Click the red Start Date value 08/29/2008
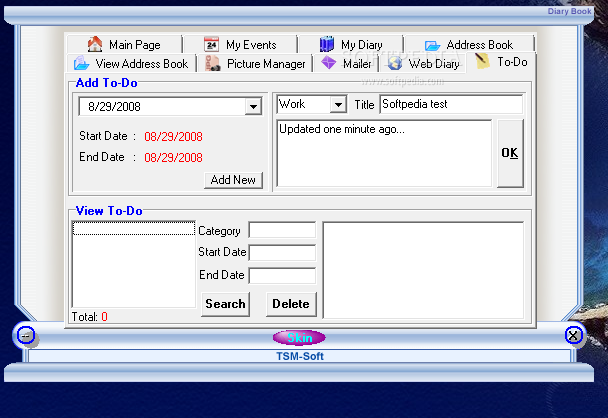 pos(173,136)
